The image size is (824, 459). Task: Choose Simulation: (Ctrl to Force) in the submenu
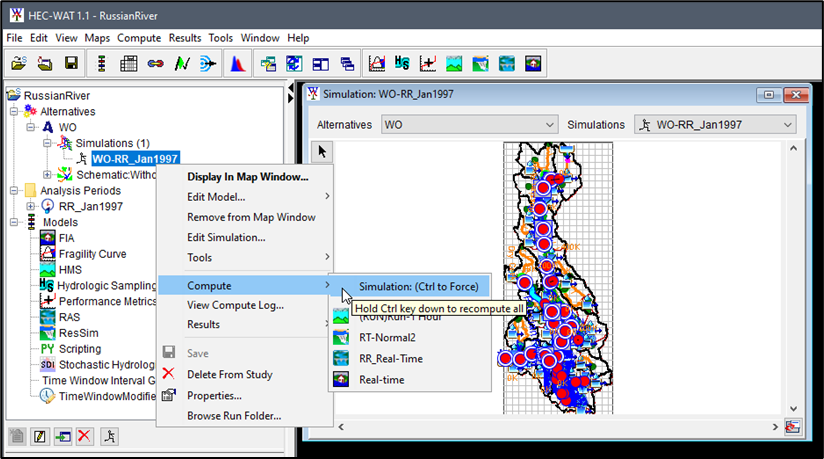[418, 286]
